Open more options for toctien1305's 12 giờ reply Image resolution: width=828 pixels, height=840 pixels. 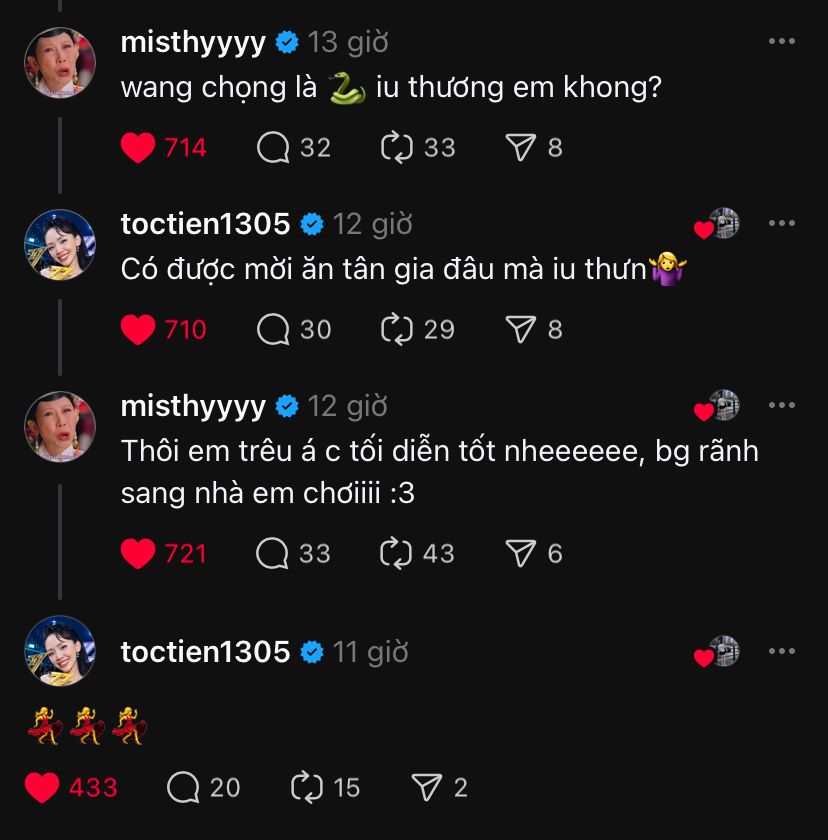pos(781,223)
